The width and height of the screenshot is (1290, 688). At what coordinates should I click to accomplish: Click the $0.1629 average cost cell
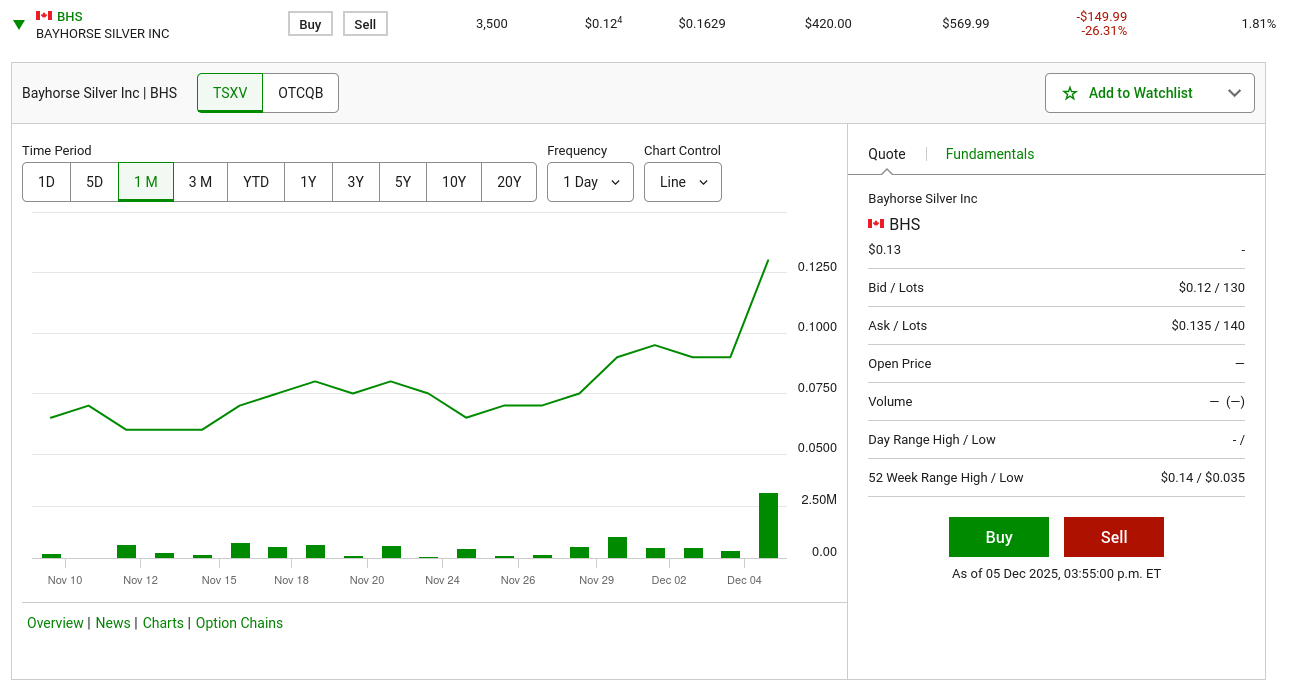pos(702,23)
